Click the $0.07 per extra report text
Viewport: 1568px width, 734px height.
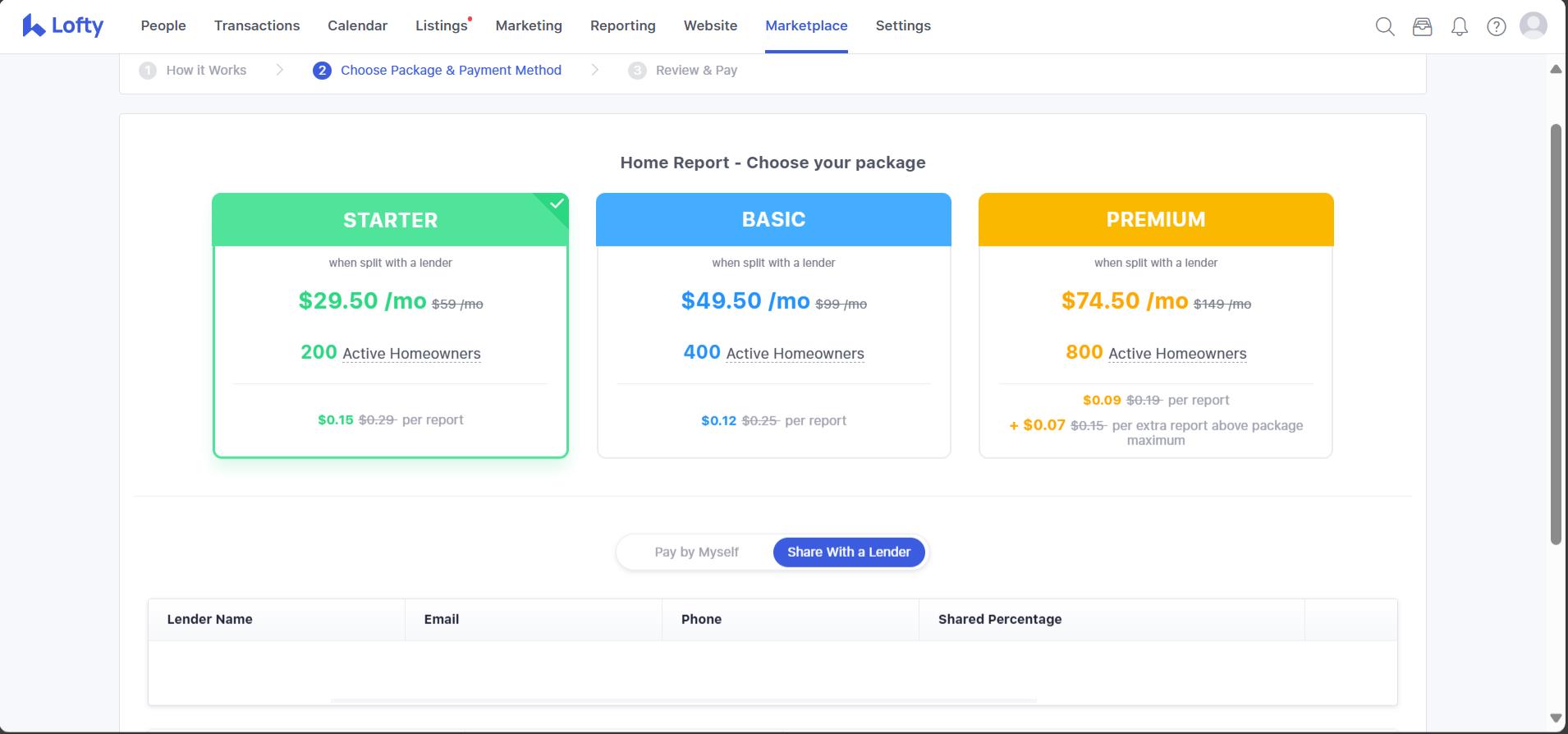(1156, 432)
